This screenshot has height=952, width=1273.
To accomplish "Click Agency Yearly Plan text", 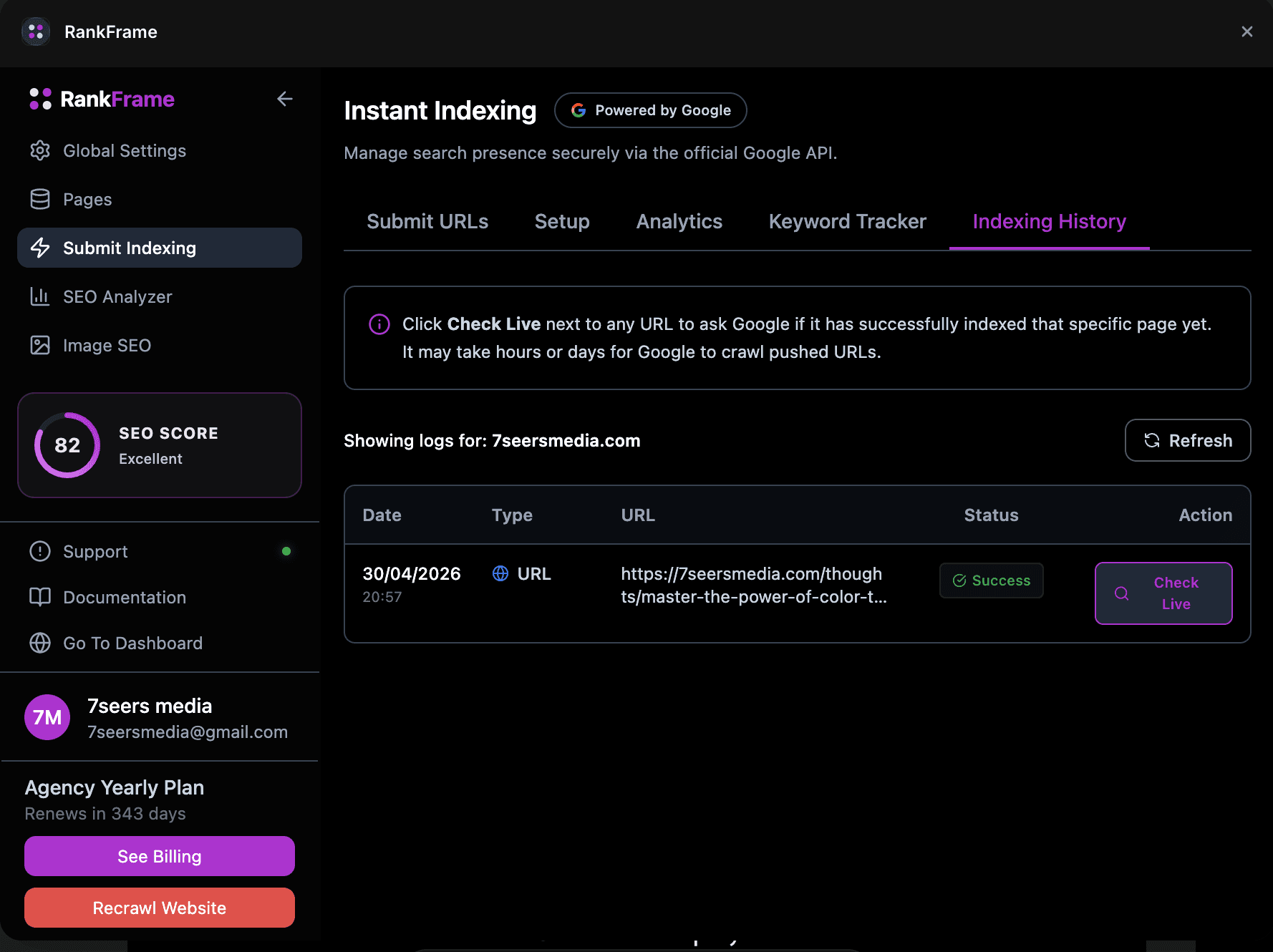I will [x=115, y=787].
